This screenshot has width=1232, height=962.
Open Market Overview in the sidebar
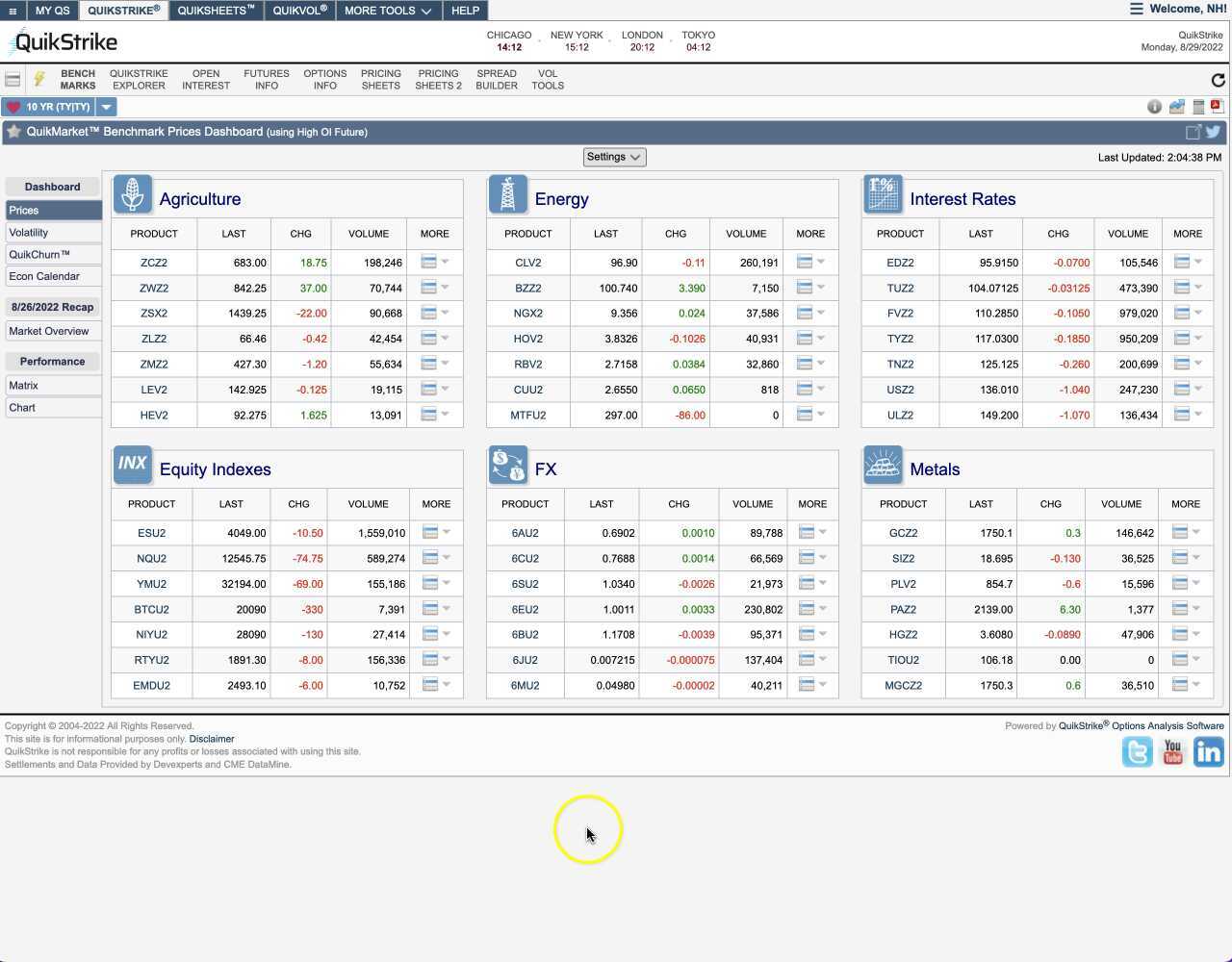pyautogui.click(x=53, y=331)
